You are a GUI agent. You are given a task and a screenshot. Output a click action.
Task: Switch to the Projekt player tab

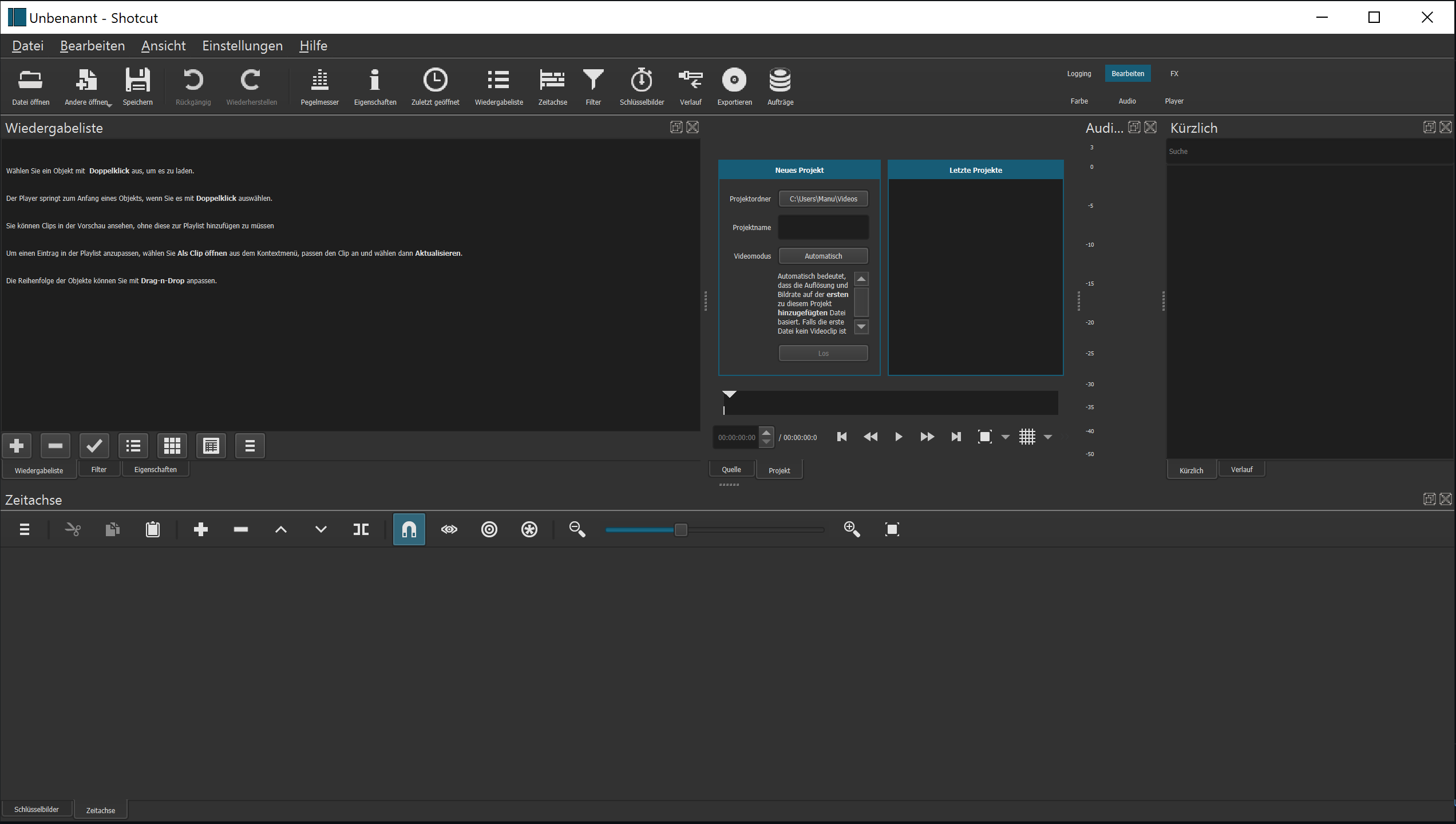pyautogui.click(x=779, y=470)
